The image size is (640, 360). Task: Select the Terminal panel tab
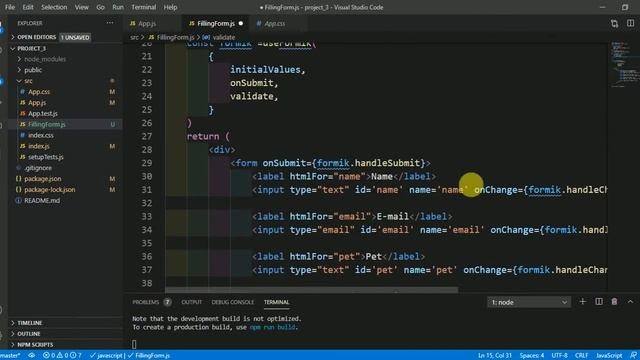pos(276,302)
